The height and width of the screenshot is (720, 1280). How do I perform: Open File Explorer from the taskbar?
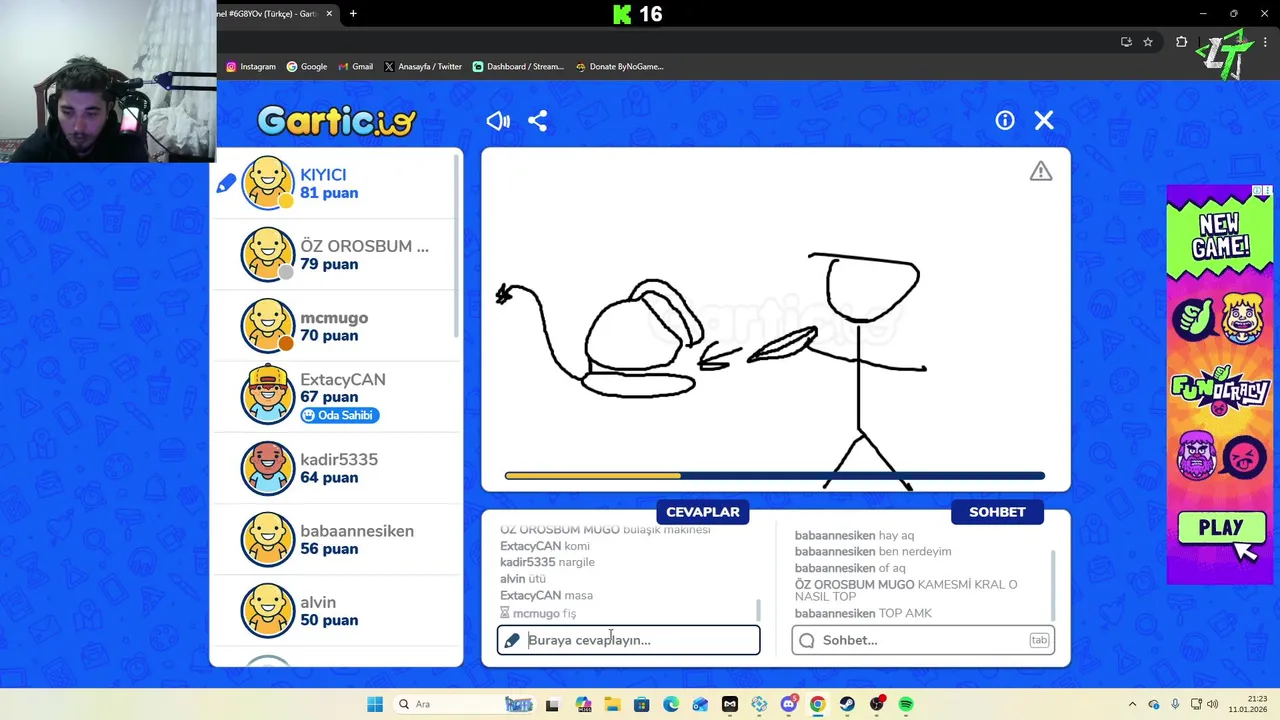point(612,704)
